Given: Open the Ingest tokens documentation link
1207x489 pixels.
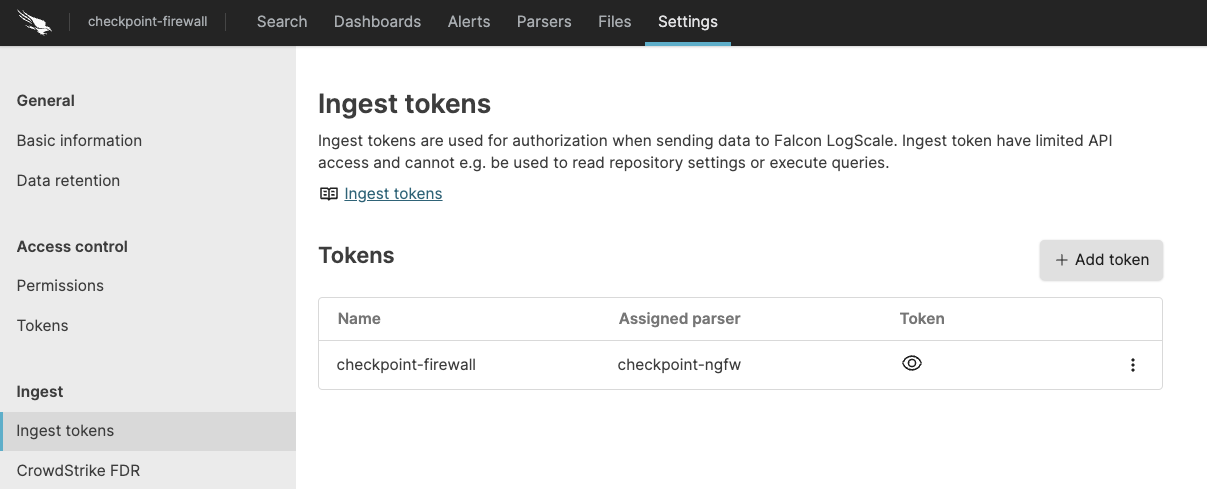Looking at the screenshot, I should (x=393, y=194).
